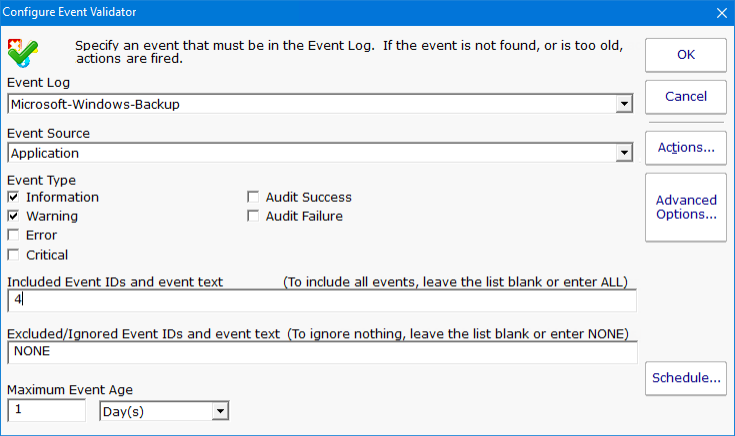Click the Event Validator checkmark icon

coord(22,52)
